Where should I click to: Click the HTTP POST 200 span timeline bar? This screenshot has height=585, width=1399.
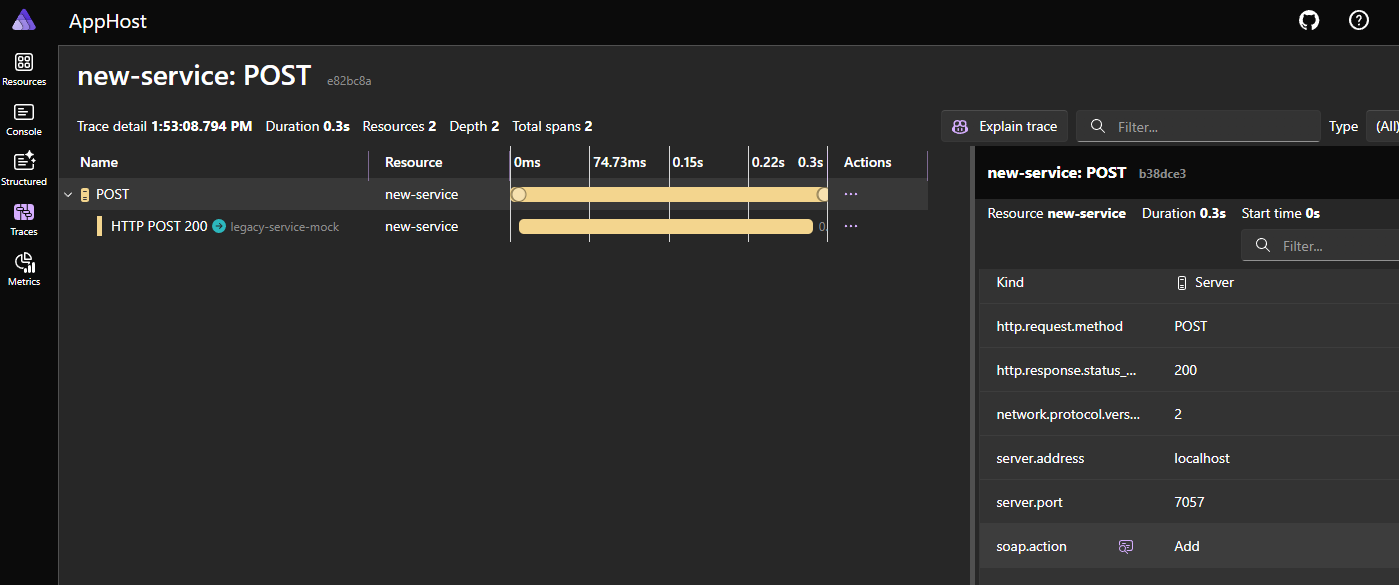[665, 227]
